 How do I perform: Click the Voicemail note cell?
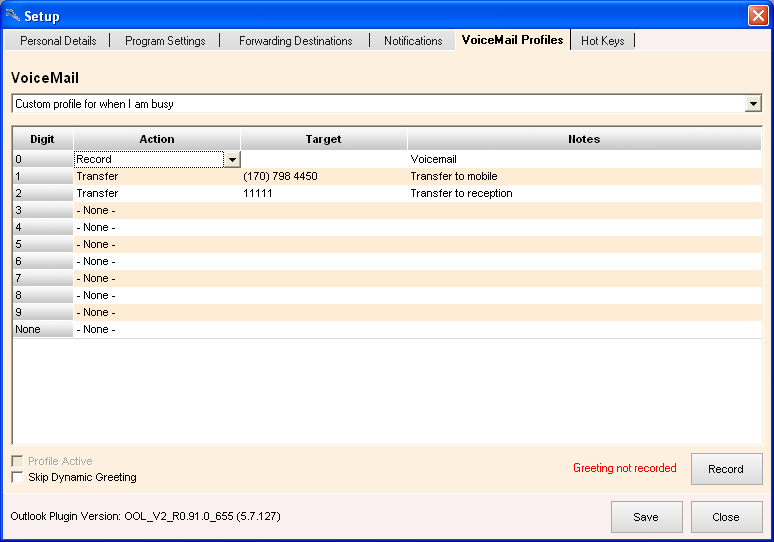coord(584,159)
